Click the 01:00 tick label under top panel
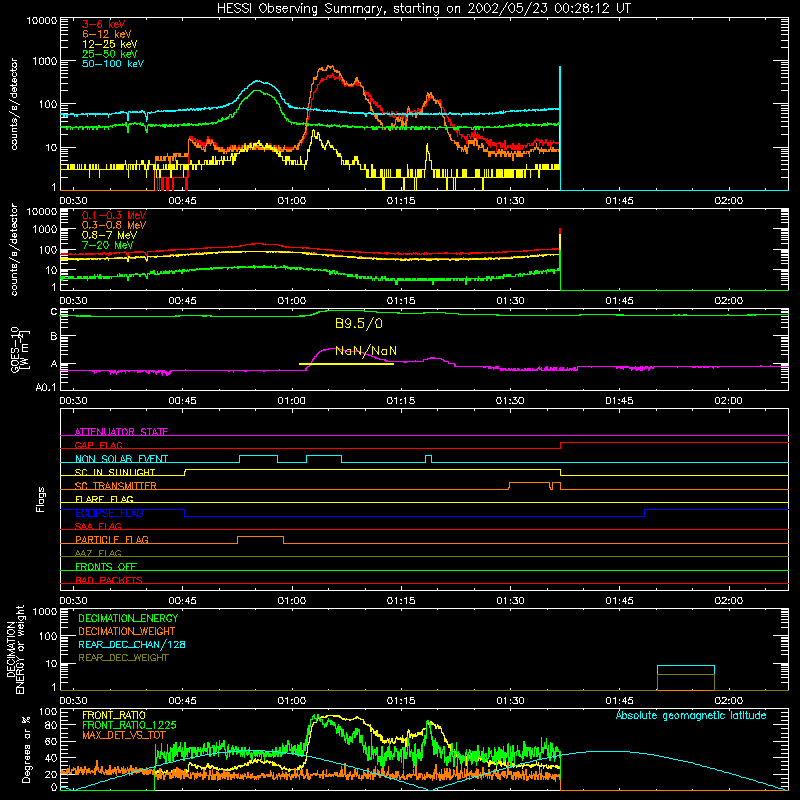 coord(292,201)
